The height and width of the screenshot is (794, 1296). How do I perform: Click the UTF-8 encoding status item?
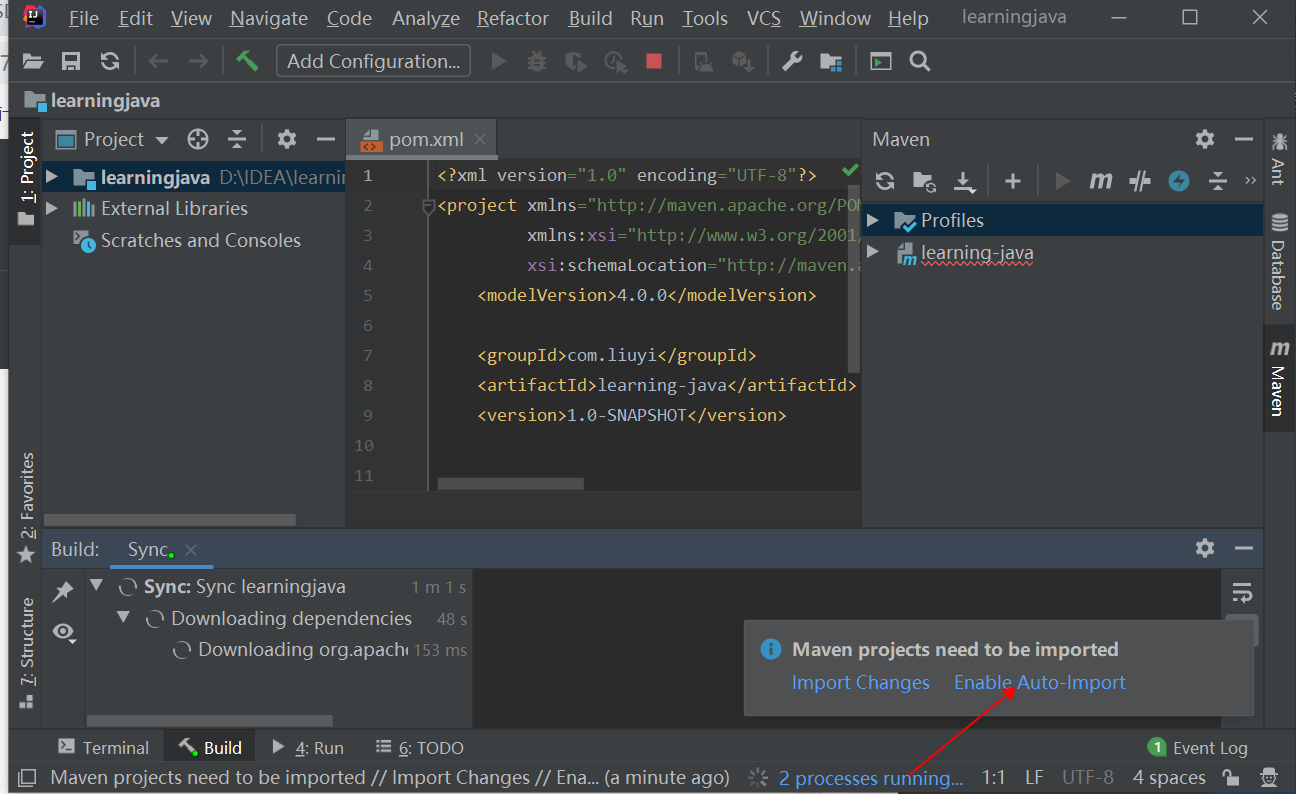(1087, 777)
